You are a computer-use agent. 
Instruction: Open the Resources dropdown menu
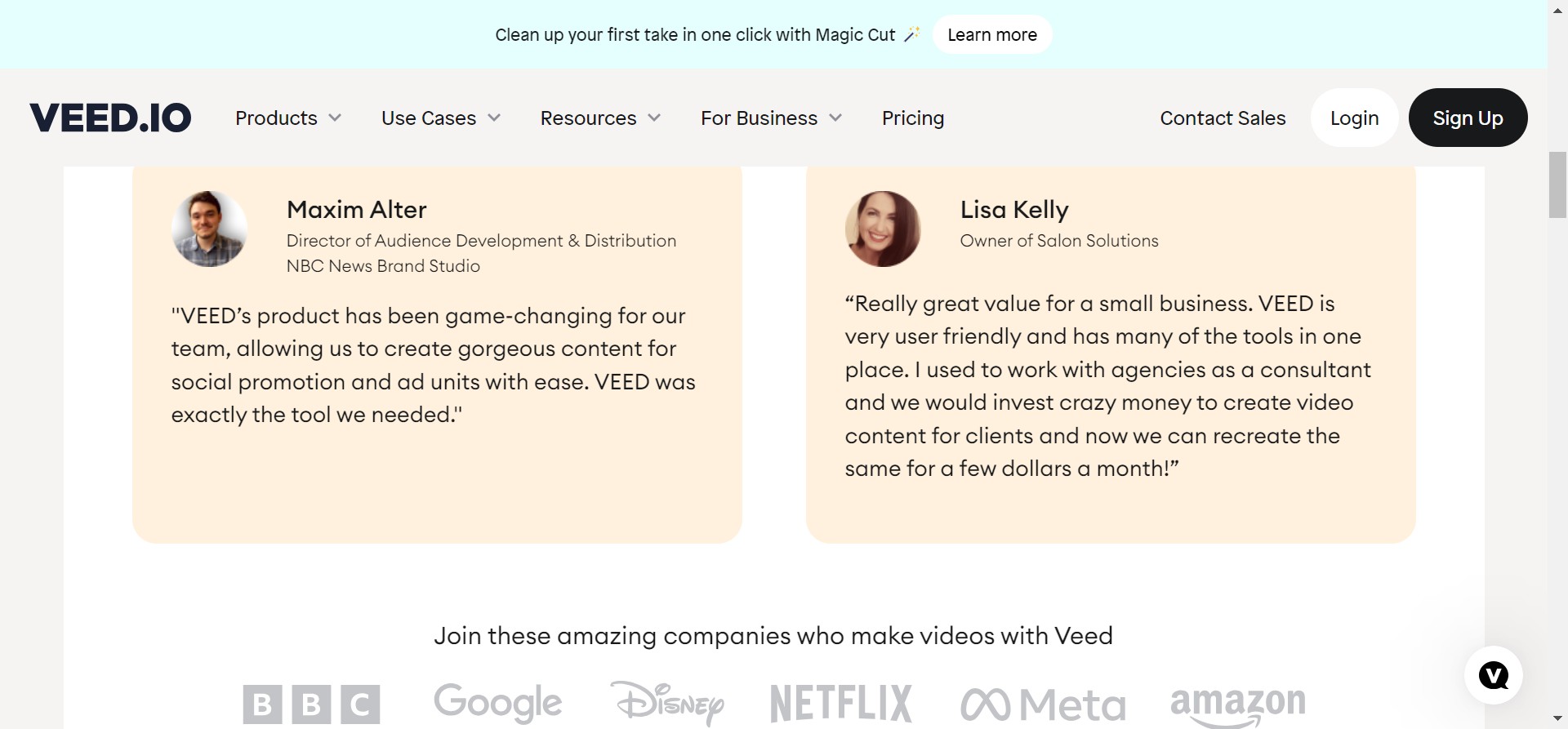click(x=599, y=118)
